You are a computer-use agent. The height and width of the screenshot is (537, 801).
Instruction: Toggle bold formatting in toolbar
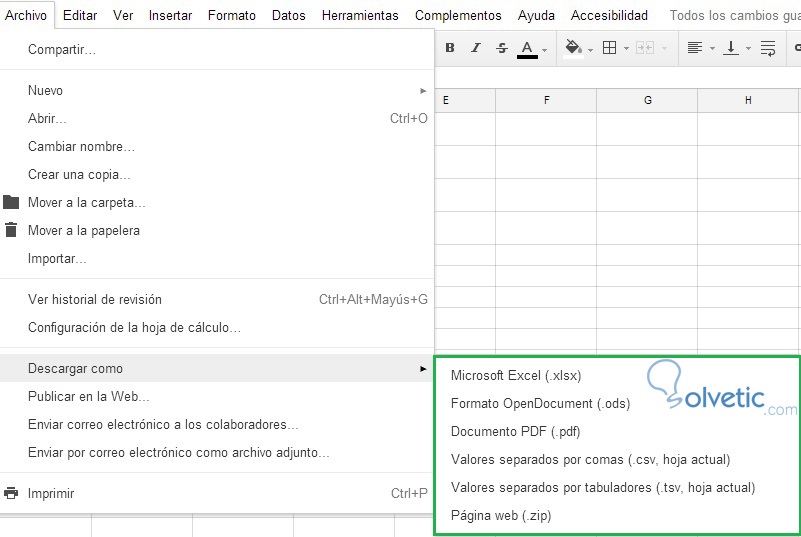450,48
